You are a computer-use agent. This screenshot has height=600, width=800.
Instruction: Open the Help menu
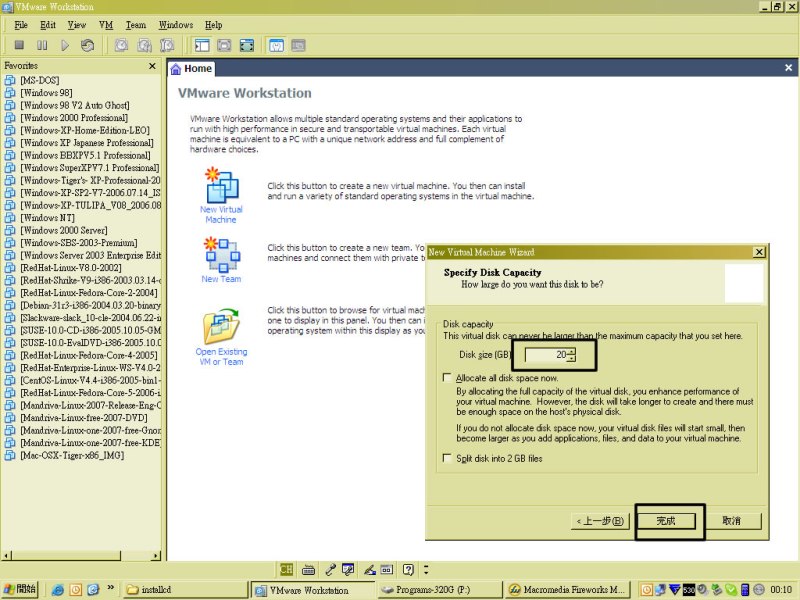click(x=213, y=24)
